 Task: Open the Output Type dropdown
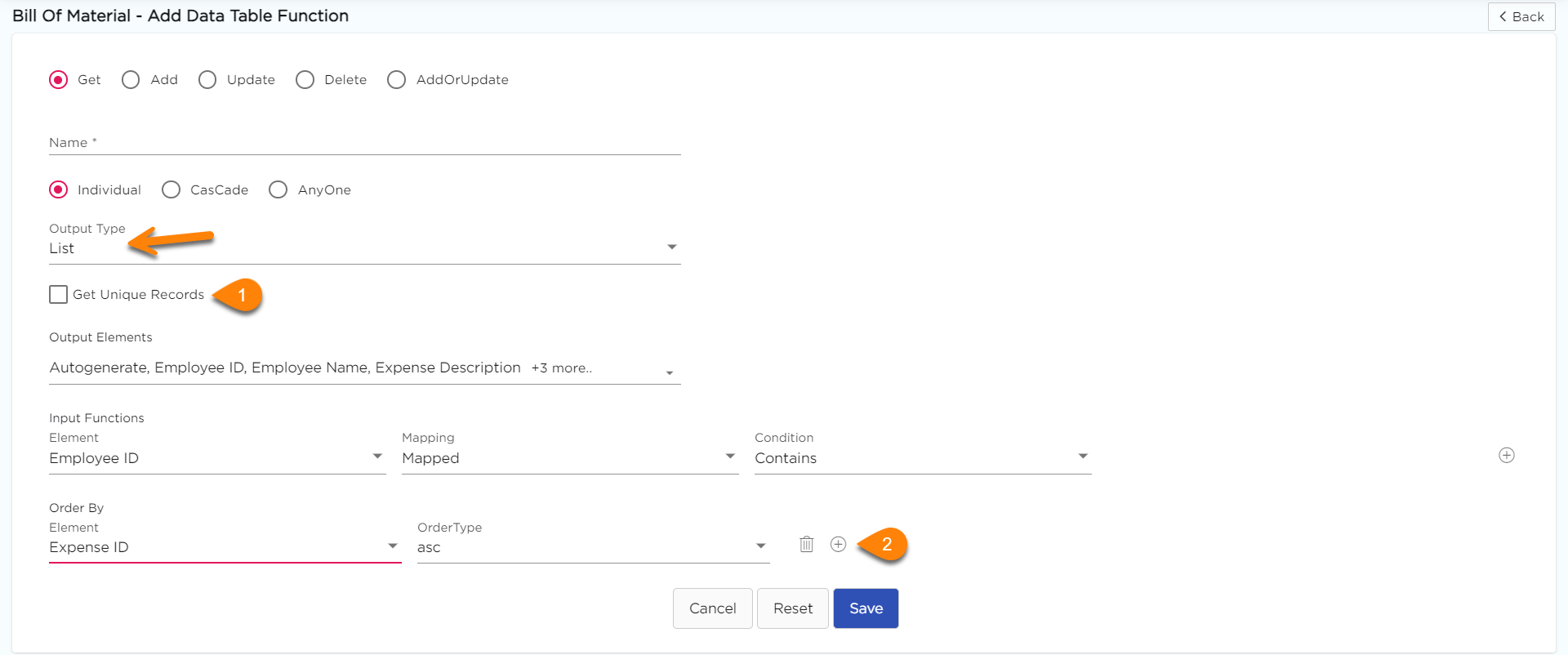coord(364,248)
